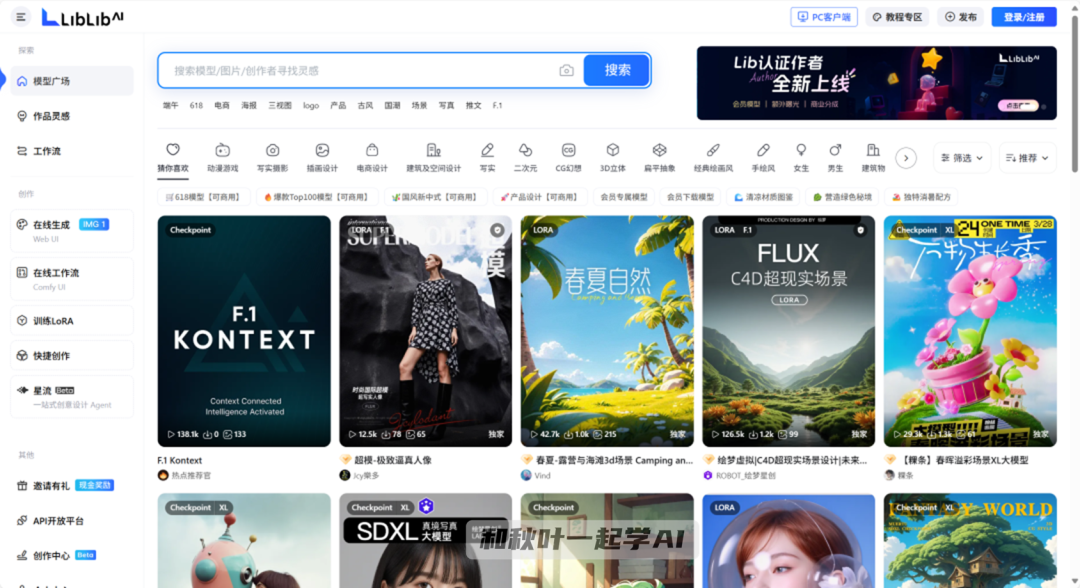1080x588 pixels.
Task: Toggle the hamburger sidebar menu icon
Action: 21,17
